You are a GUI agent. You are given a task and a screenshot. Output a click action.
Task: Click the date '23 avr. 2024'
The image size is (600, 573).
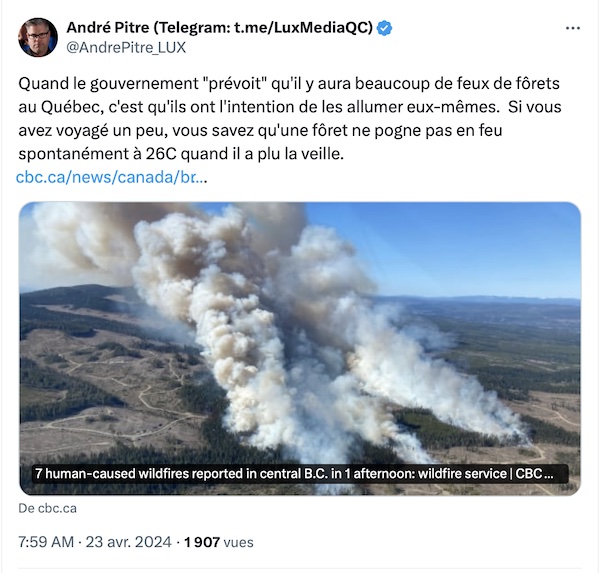pos(128,542)
